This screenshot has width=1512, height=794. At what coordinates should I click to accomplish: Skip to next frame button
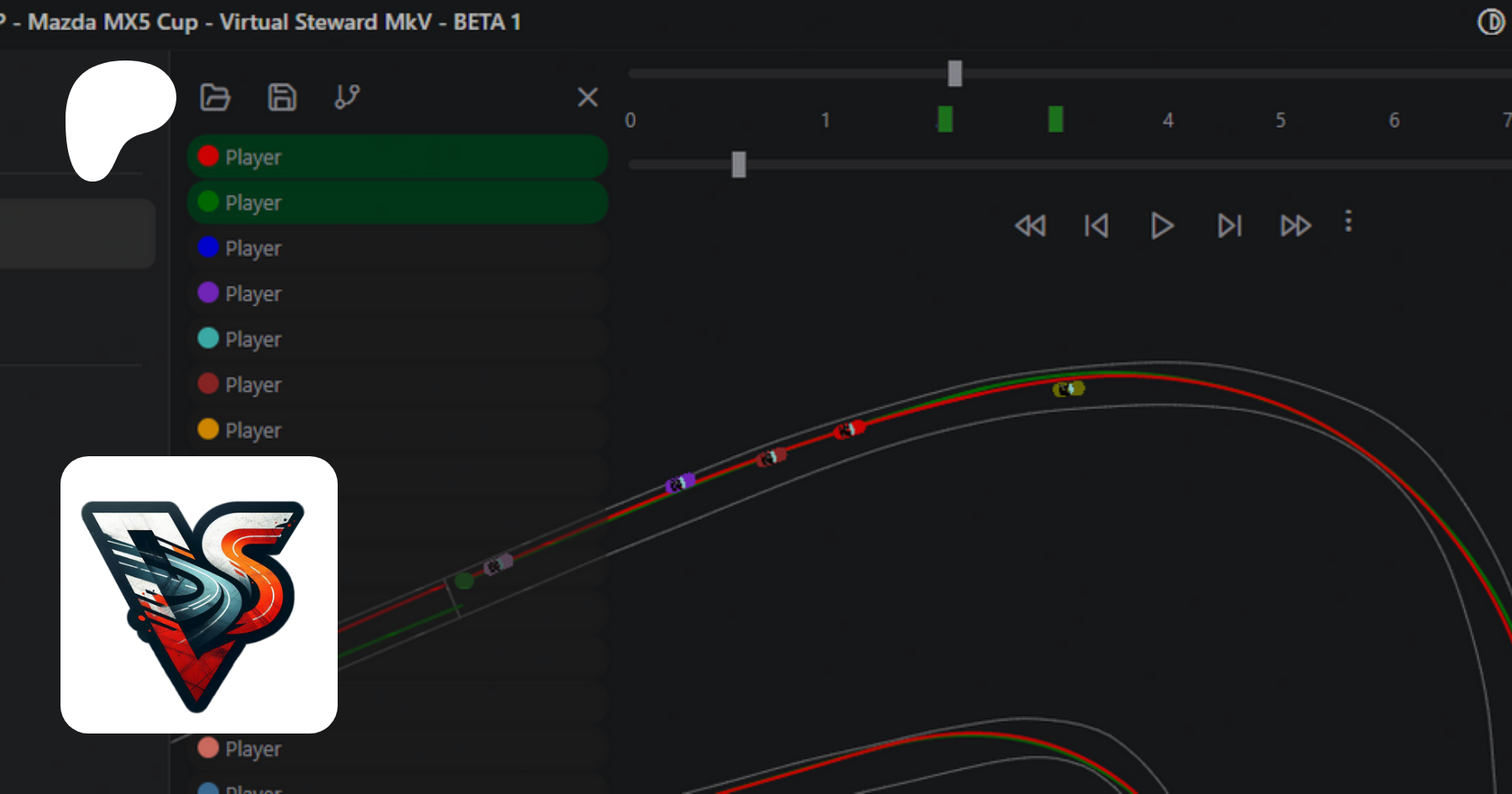[x=1229, y=226]
